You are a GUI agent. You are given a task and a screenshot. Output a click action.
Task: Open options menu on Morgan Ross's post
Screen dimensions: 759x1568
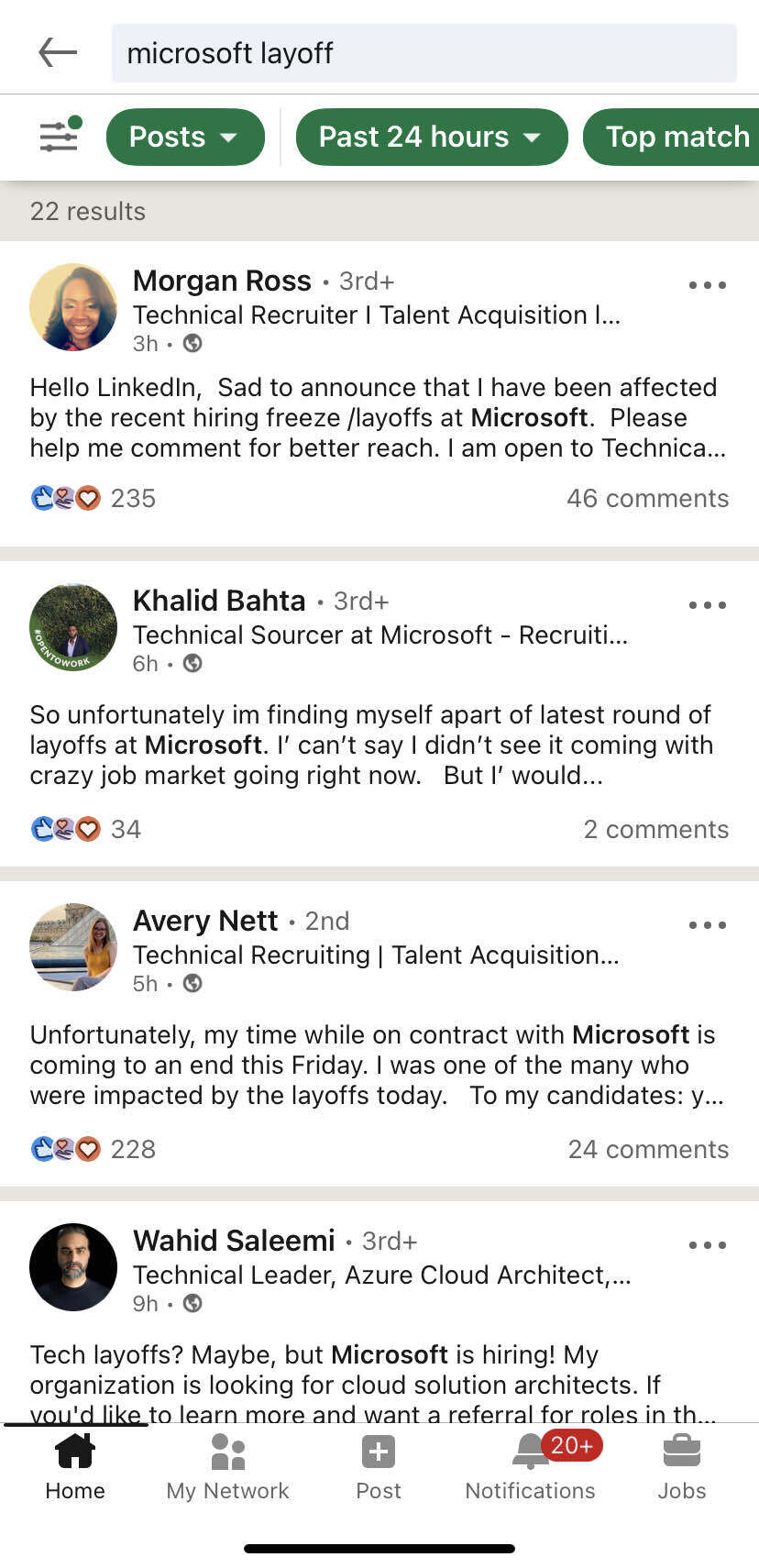tap(707, 285)
